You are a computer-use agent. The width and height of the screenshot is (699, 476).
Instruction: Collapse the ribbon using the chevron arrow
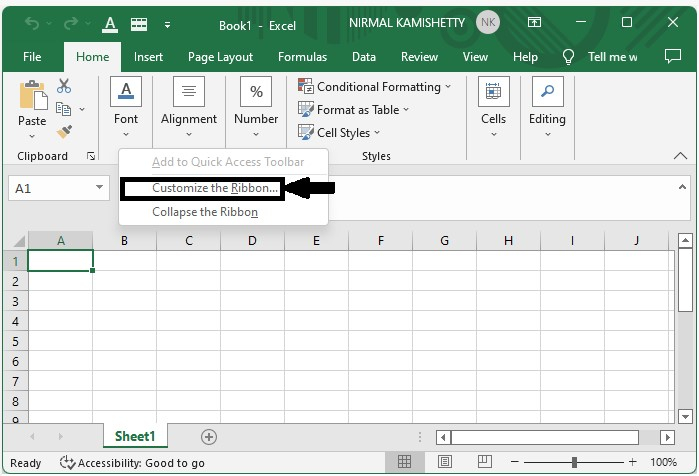[x=681, y=157]
